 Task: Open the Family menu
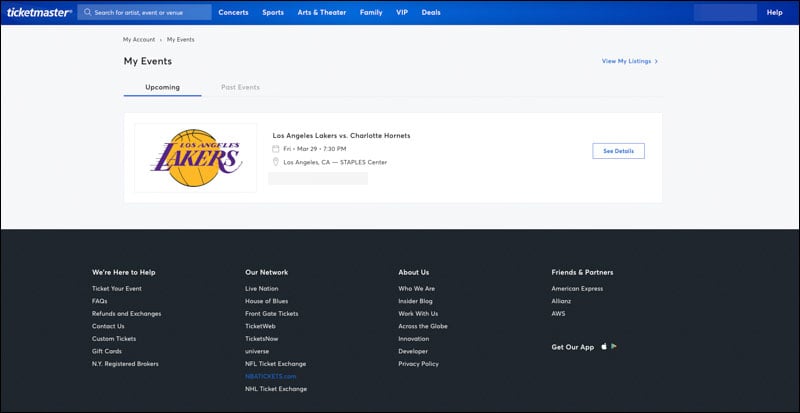[371, 12]
